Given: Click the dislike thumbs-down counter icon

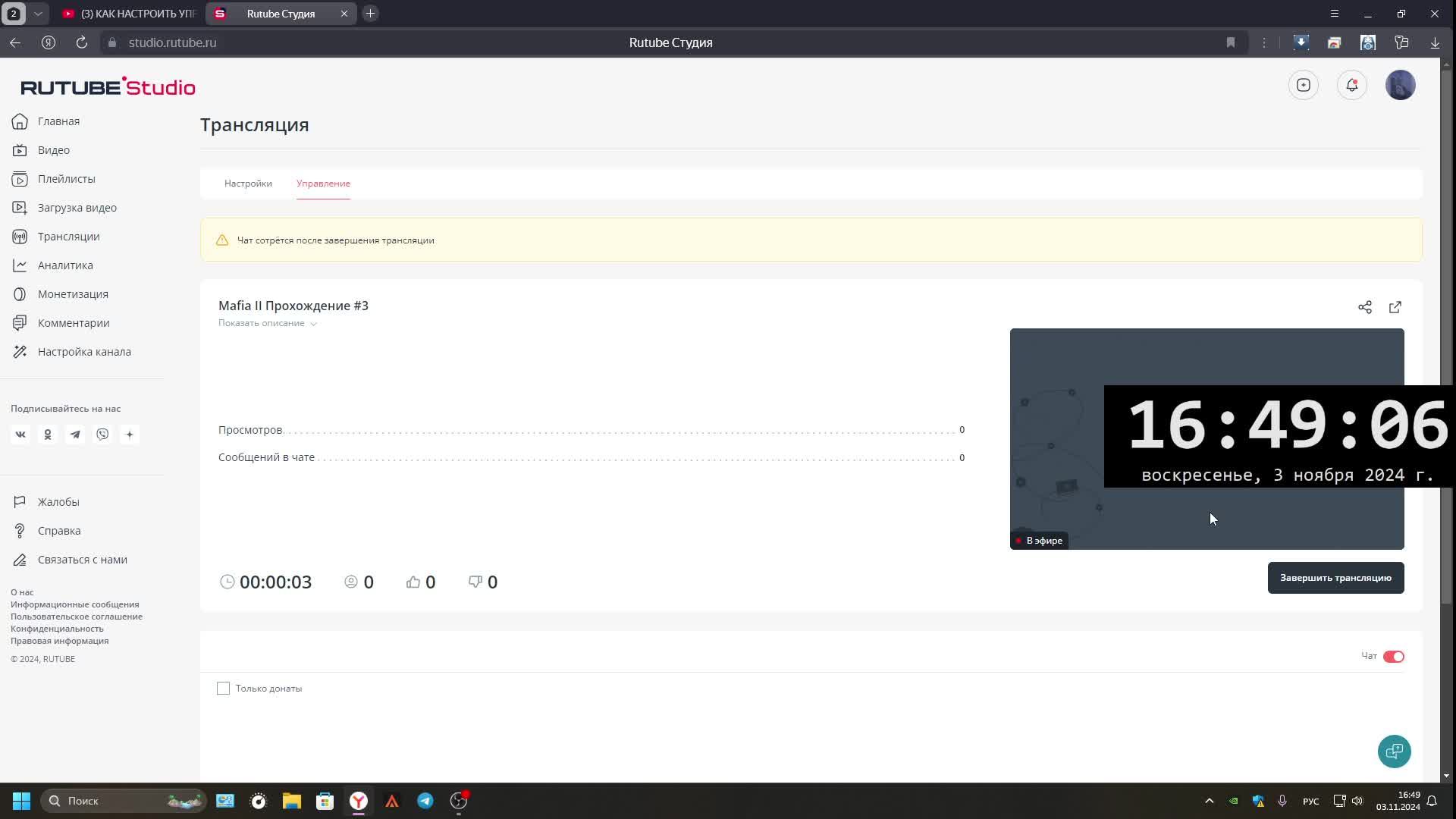Looking at the screenshot, I should pos(475,582).
